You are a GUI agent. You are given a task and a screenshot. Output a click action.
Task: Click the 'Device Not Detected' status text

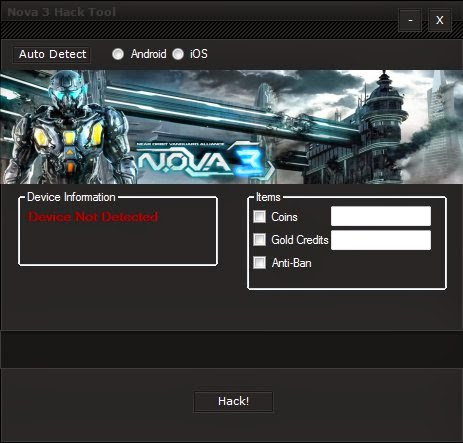coord(93,217)
